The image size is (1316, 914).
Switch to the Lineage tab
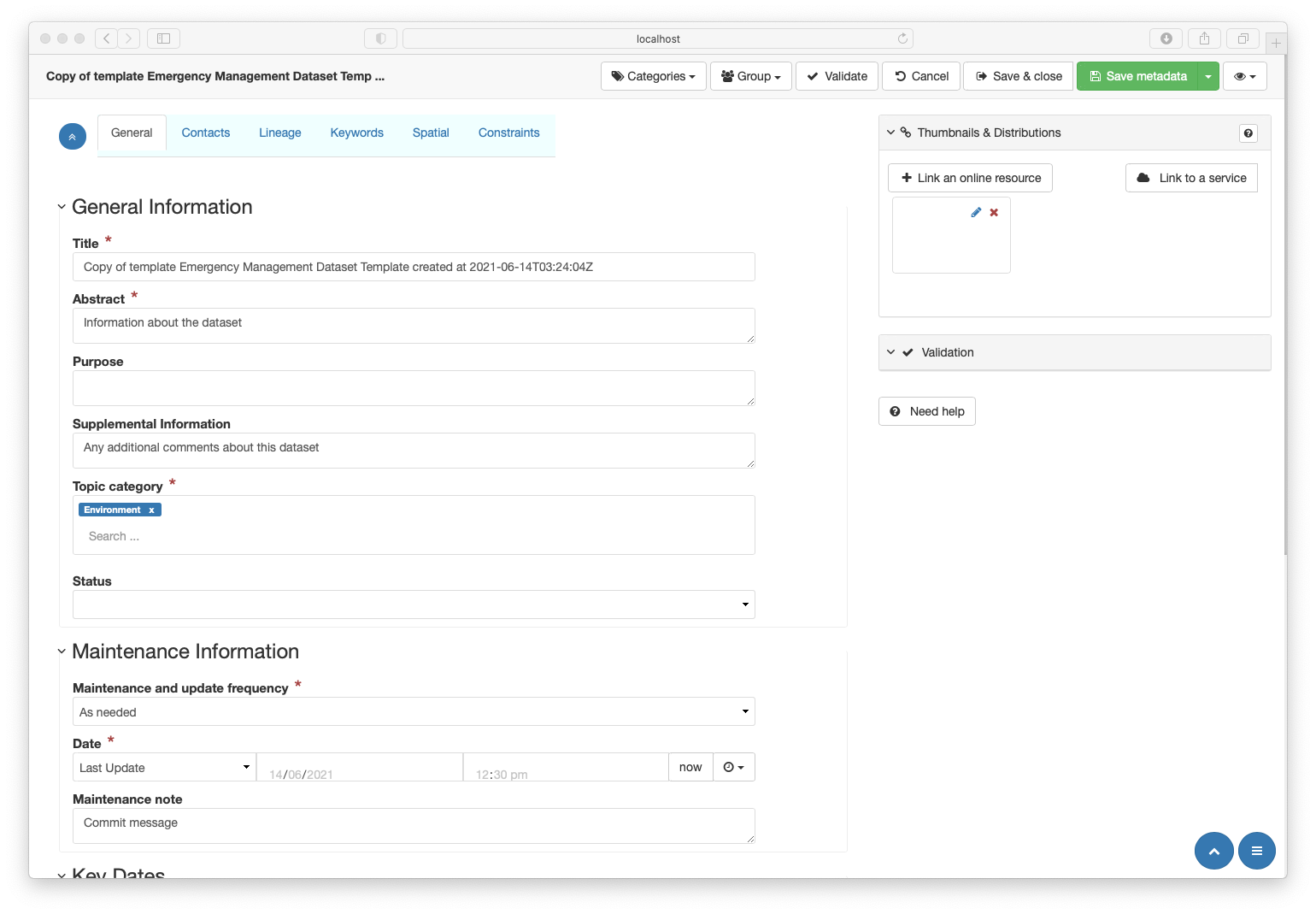[x=280, y=133]
